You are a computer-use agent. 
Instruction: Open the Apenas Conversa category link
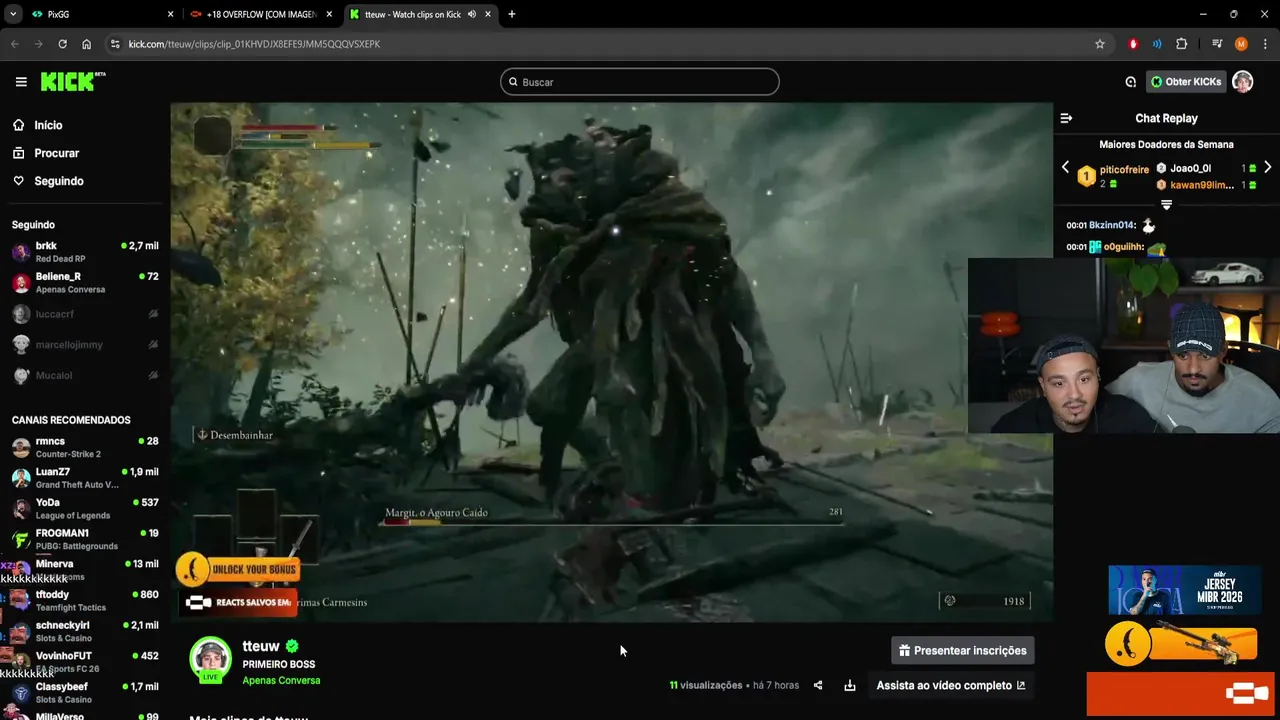(281, 680)
